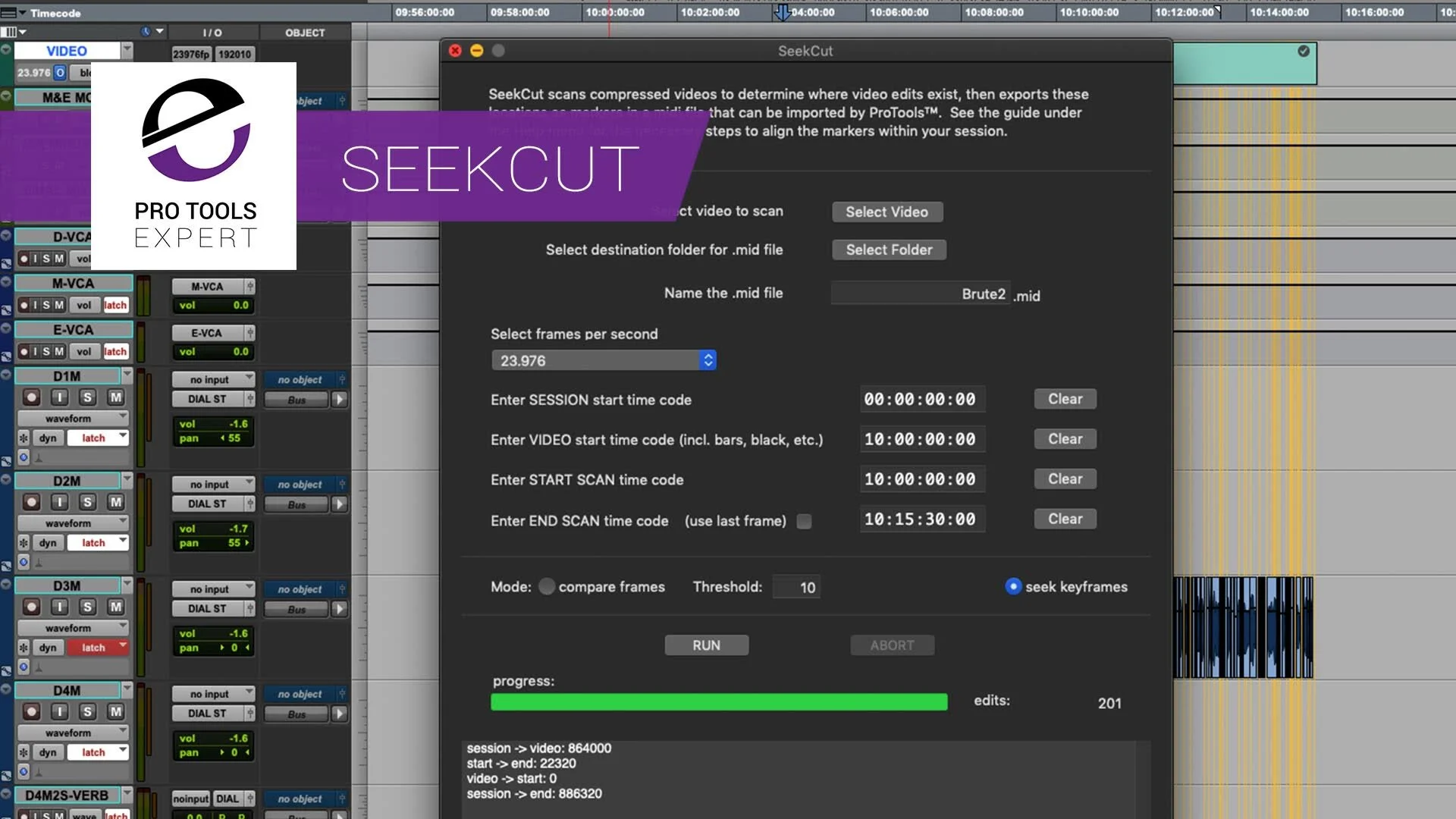Click the mid file name field Brute2
This screenshot has width=1456, height=819.
click(x=921, y=293)
